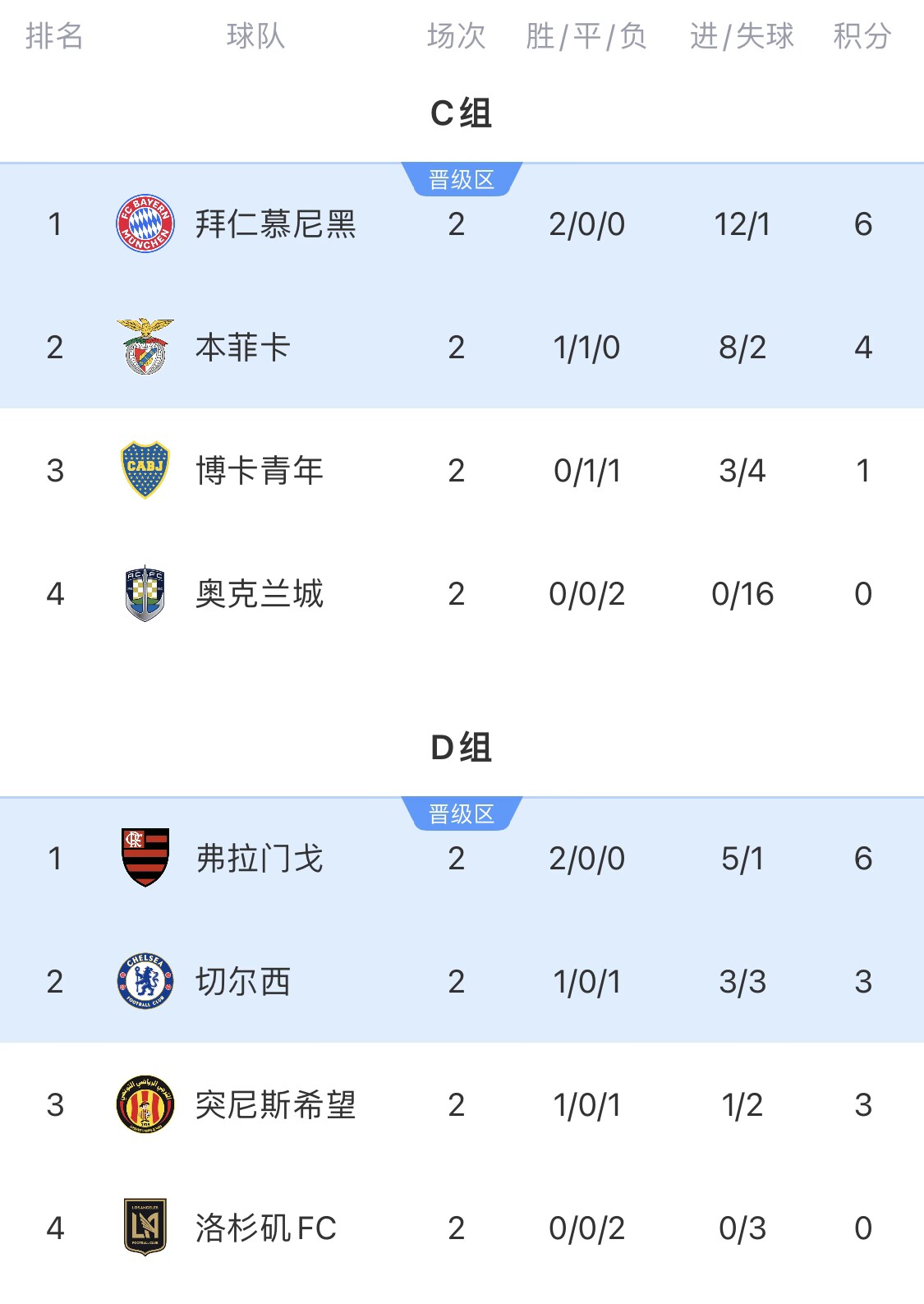Click the 进/失球 column header

pos(742,36)
